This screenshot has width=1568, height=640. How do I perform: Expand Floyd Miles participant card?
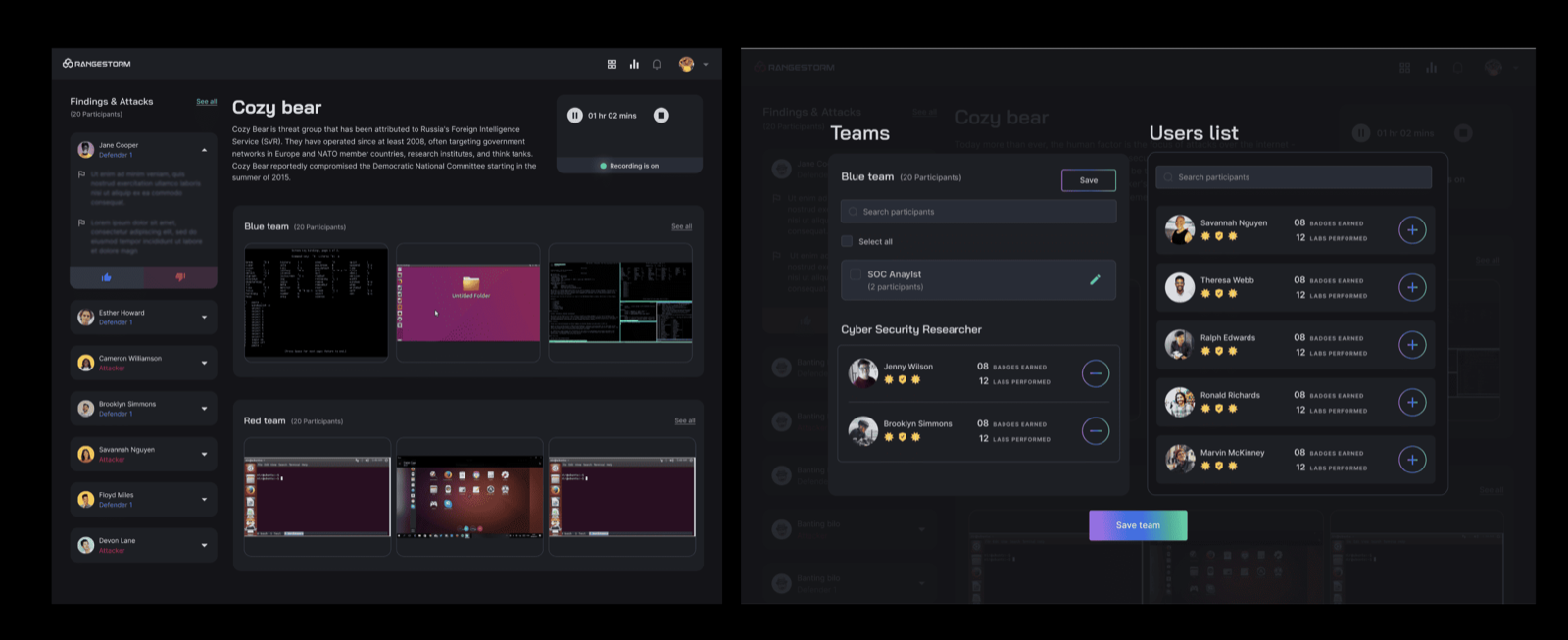204,500
